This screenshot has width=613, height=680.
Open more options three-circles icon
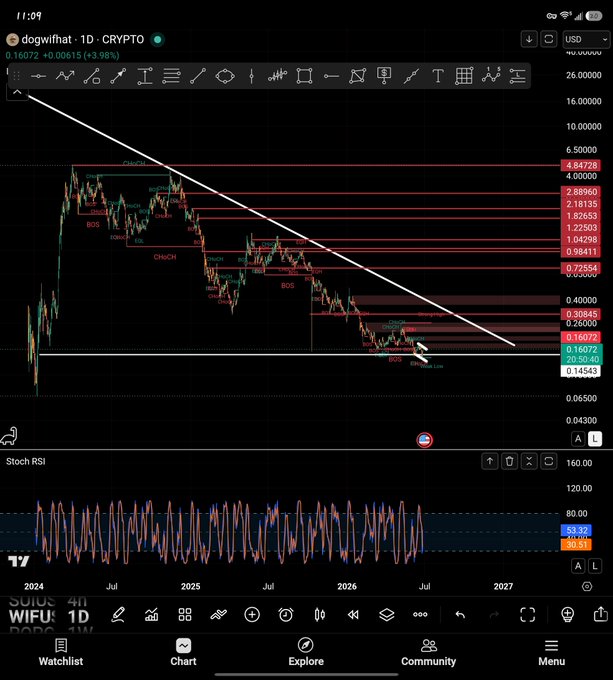click(420, 615)
